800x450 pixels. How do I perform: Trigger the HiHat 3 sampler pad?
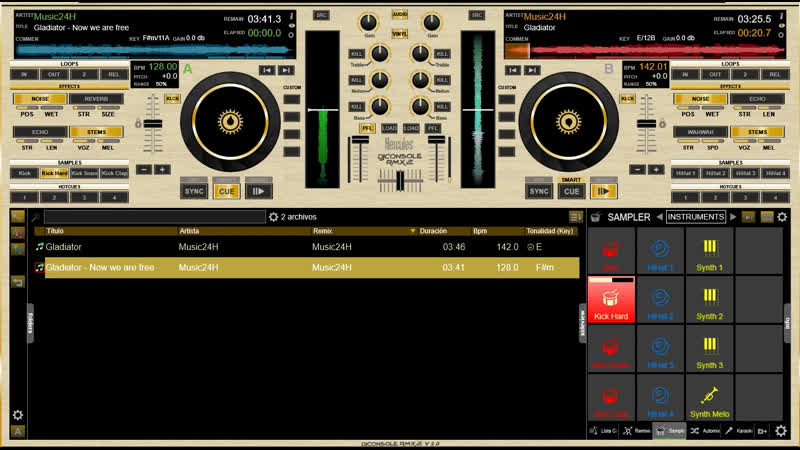pos(660,348)
